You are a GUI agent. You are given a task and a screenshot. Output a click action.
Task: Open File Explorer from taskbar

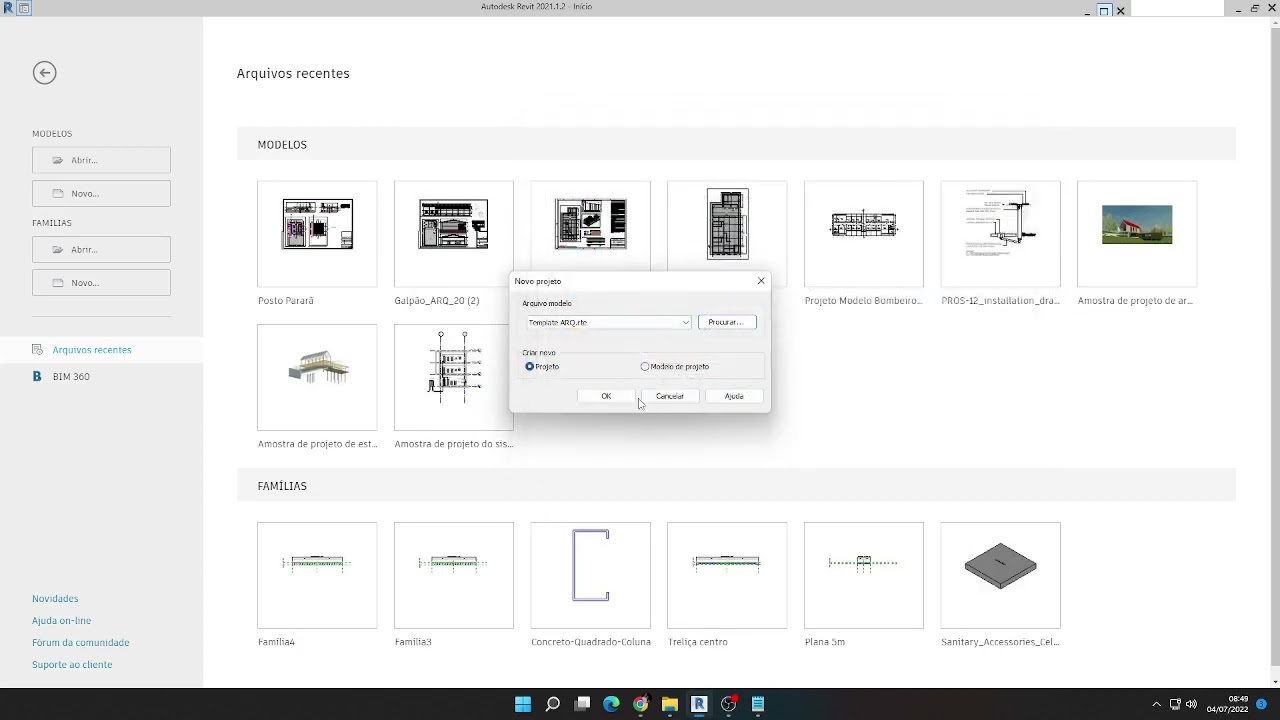click(x=670, y=704)
